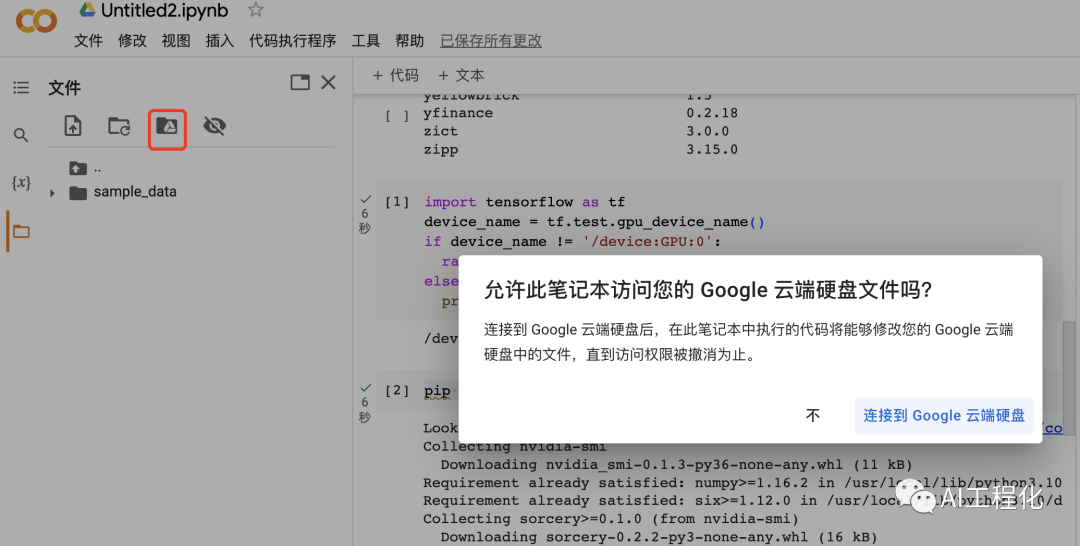Open the 插入 menu
Image resolution: width=1080 pixels, height=546 pixels.
(220, 41)
